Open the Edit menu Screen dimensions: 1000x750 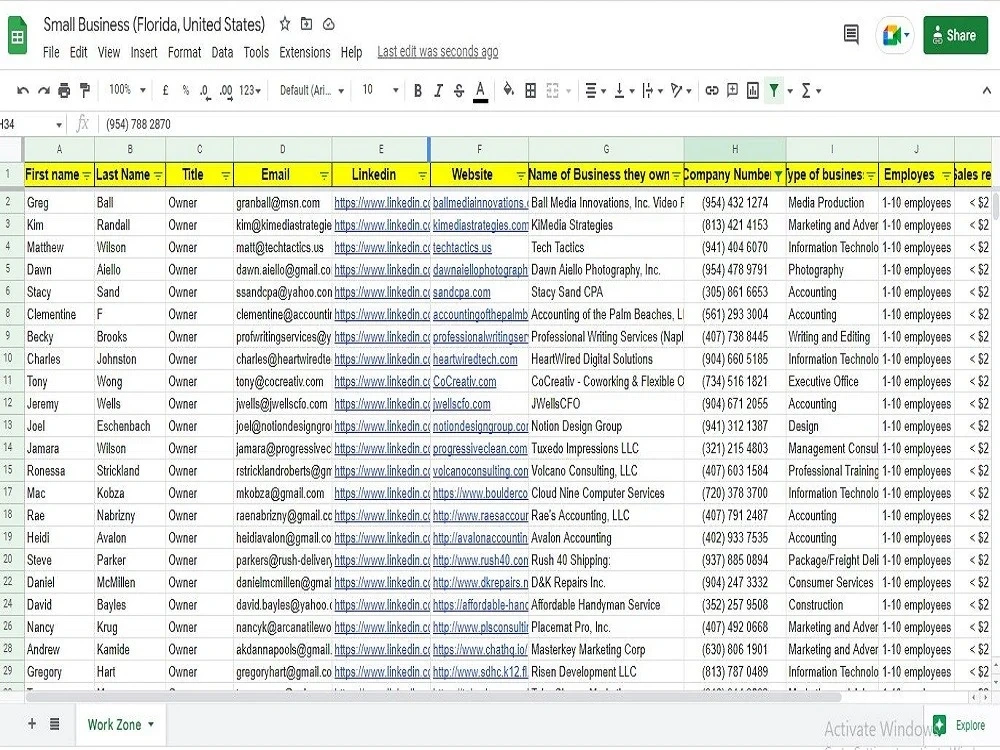coord(78,52)
